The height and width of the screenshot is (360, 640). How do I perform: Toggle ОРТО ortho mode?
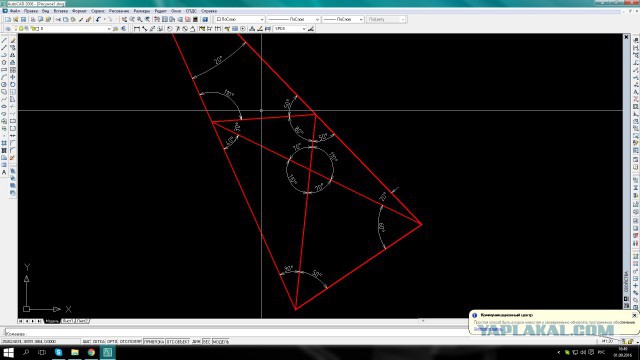(112, 341)
